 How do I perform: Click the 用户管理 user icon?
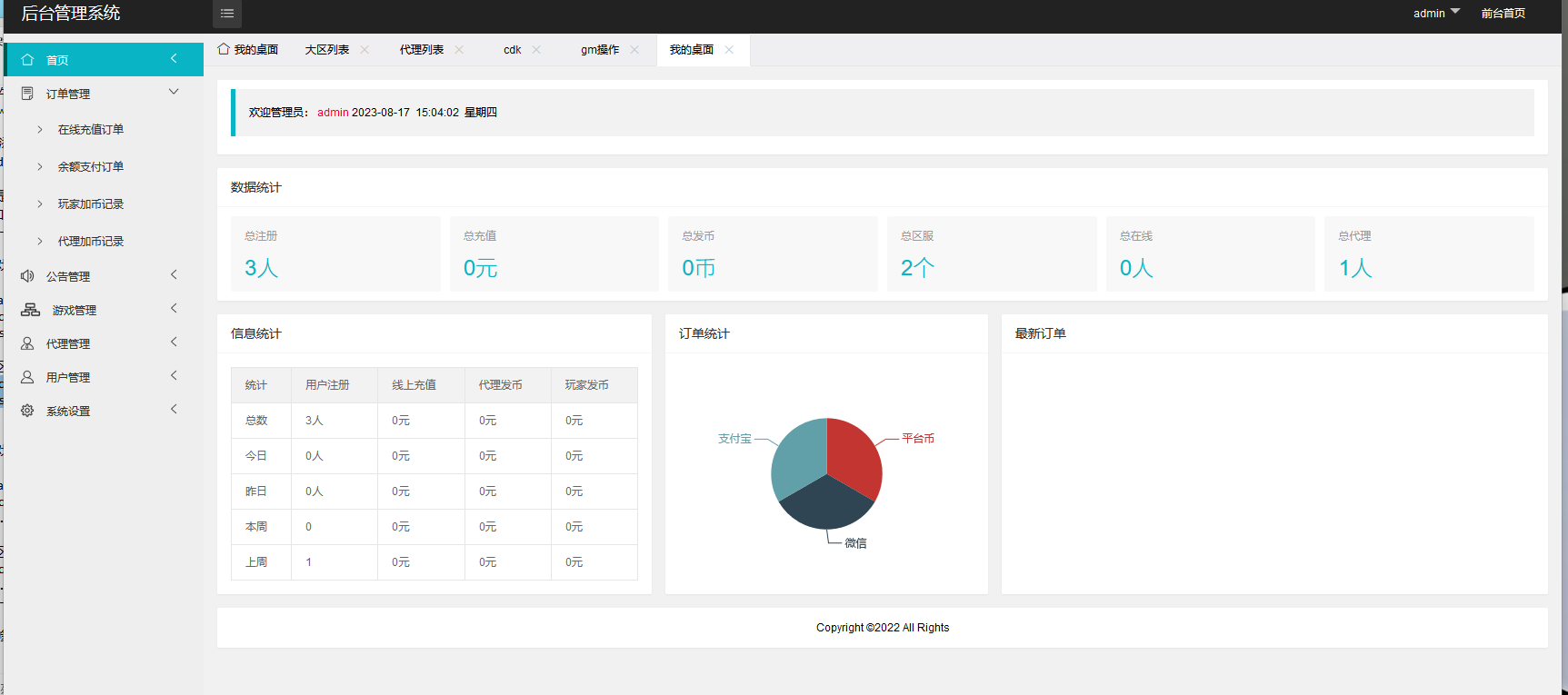(27, 377)
